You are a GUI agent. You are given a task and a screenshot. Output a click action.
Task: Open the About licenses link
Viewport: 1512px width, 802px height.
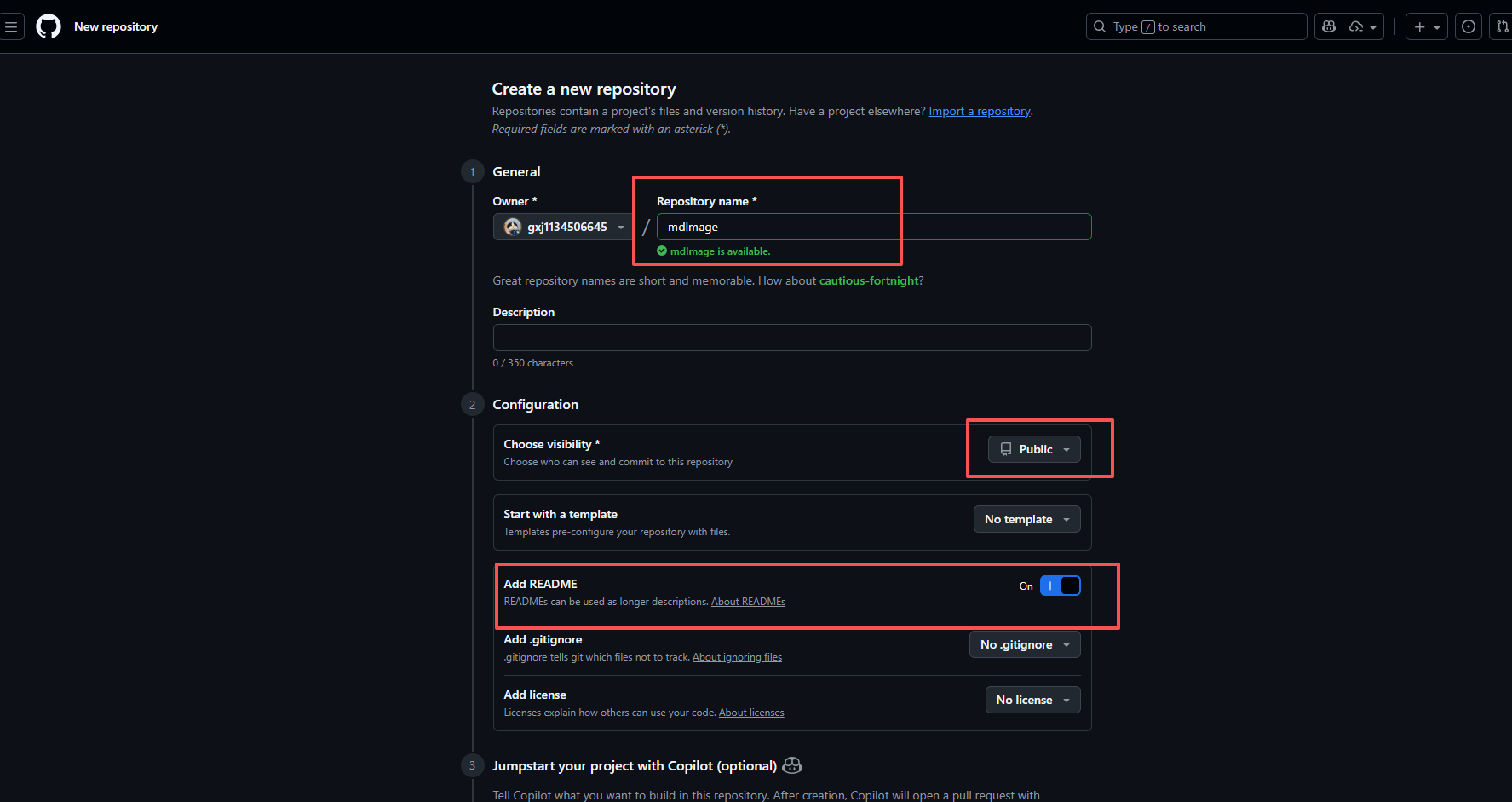click(x=751, y=713)
